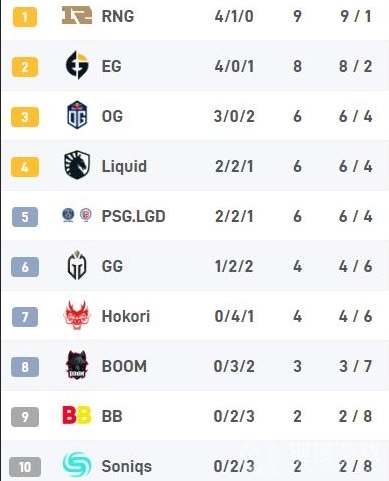The height and width of the screenshot is (481, 389).
Task: Click the BB red and yellow logo
Action: 77,415
